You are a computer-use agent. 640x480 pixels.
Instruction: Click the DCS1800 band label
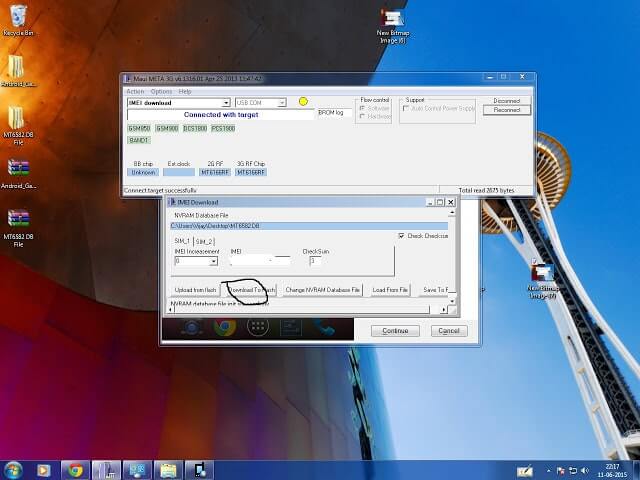[x=195, y=128]
